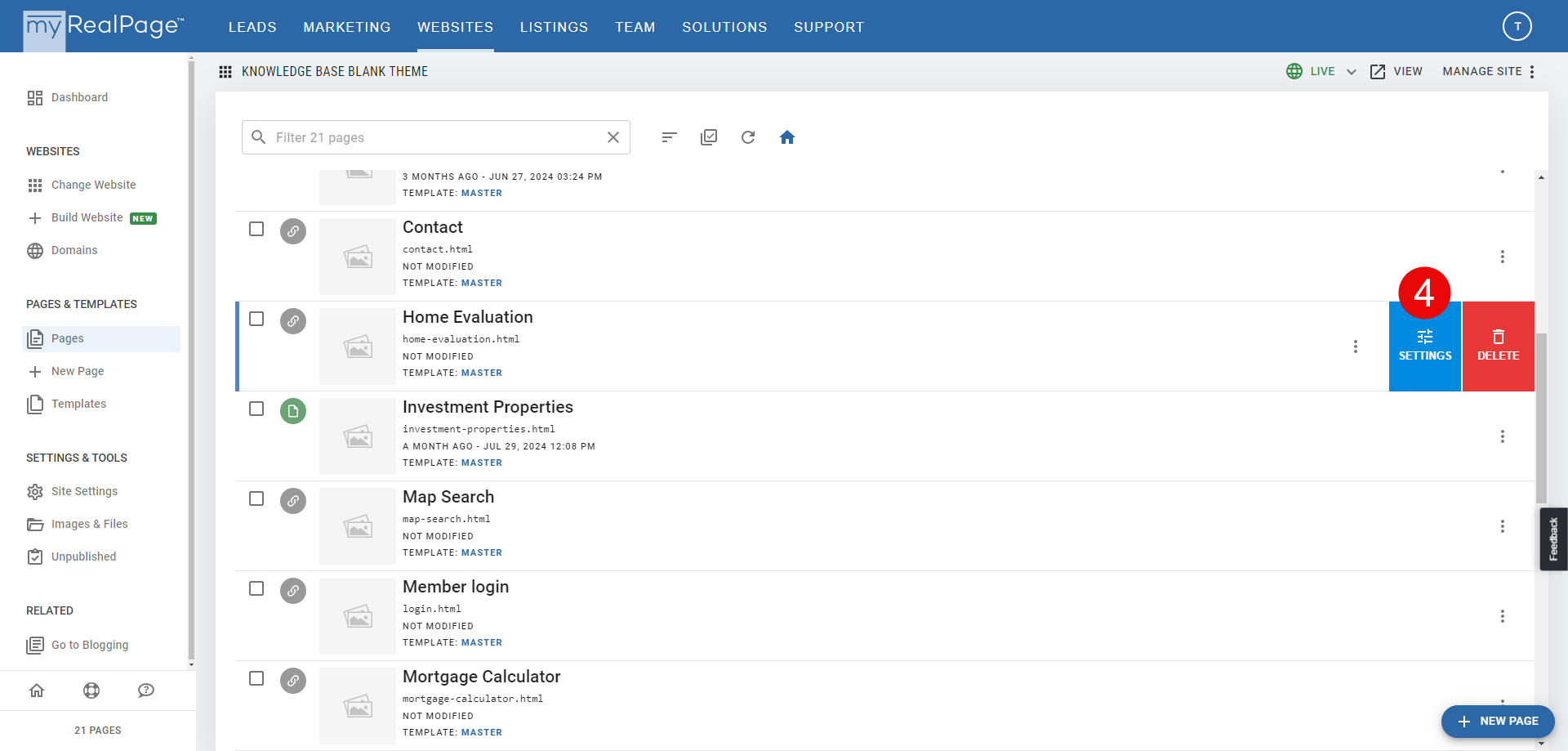Open Dashboard in sidebar
The width and height of the screenshot is (1568, 751).
tap(68, 97)
